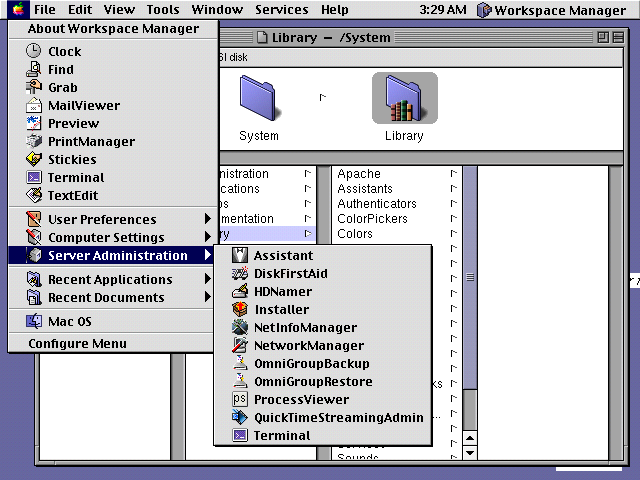Click the Assistant tuxedo icon

pyautogui.click(x=240, y=255)
